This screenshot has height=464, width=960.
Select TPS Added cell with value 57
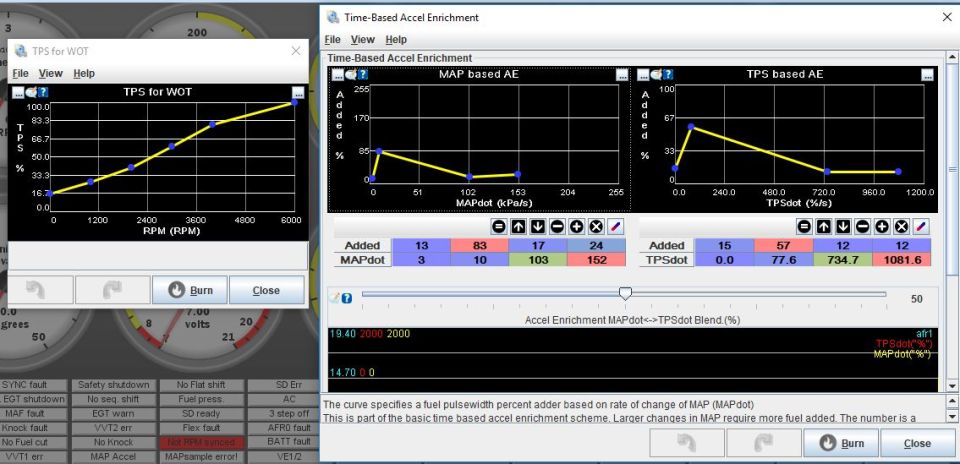point(784,245)
